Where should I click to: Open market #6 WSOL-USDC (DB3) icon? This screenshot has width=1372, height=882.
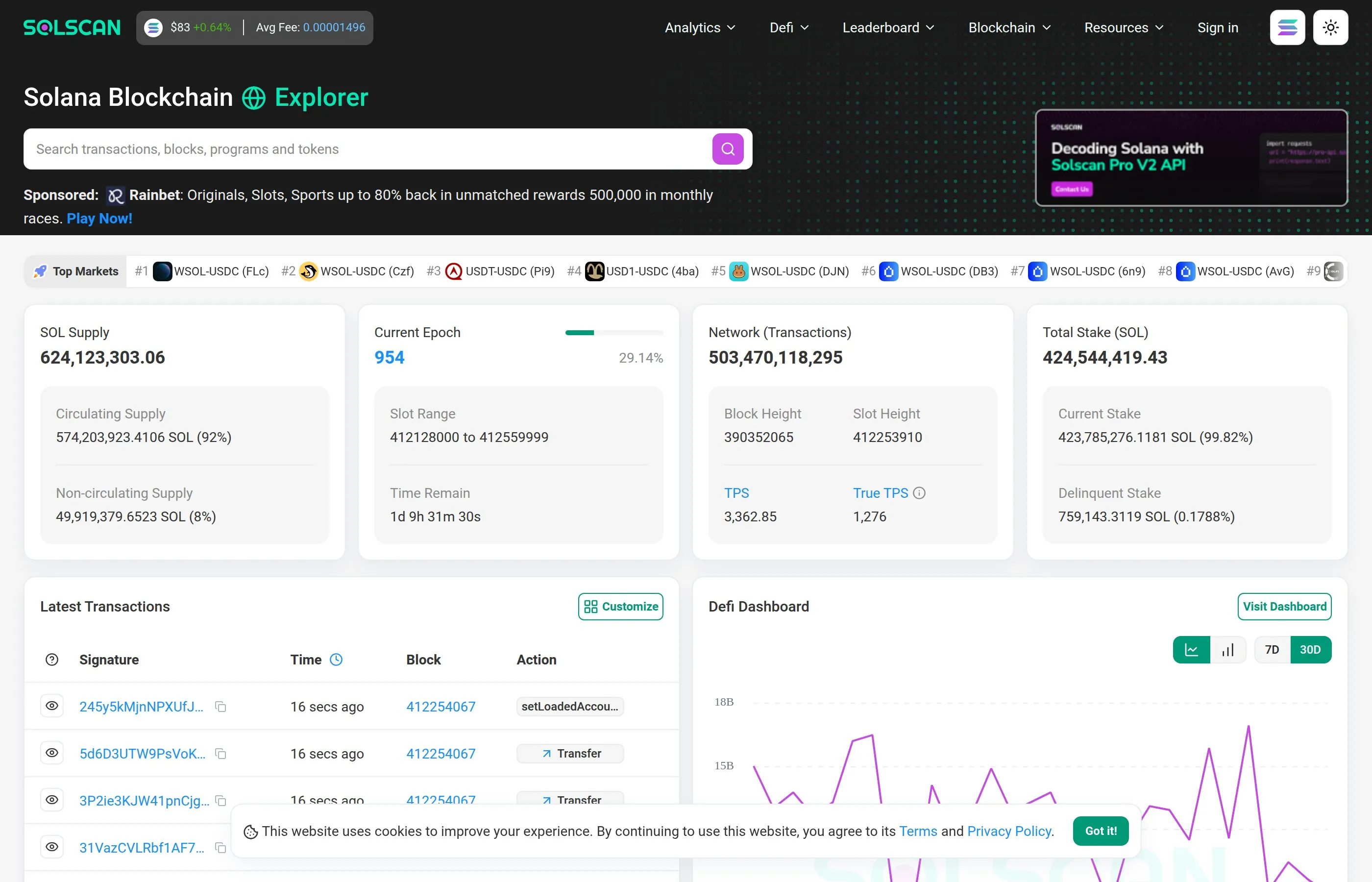point(889,271)
